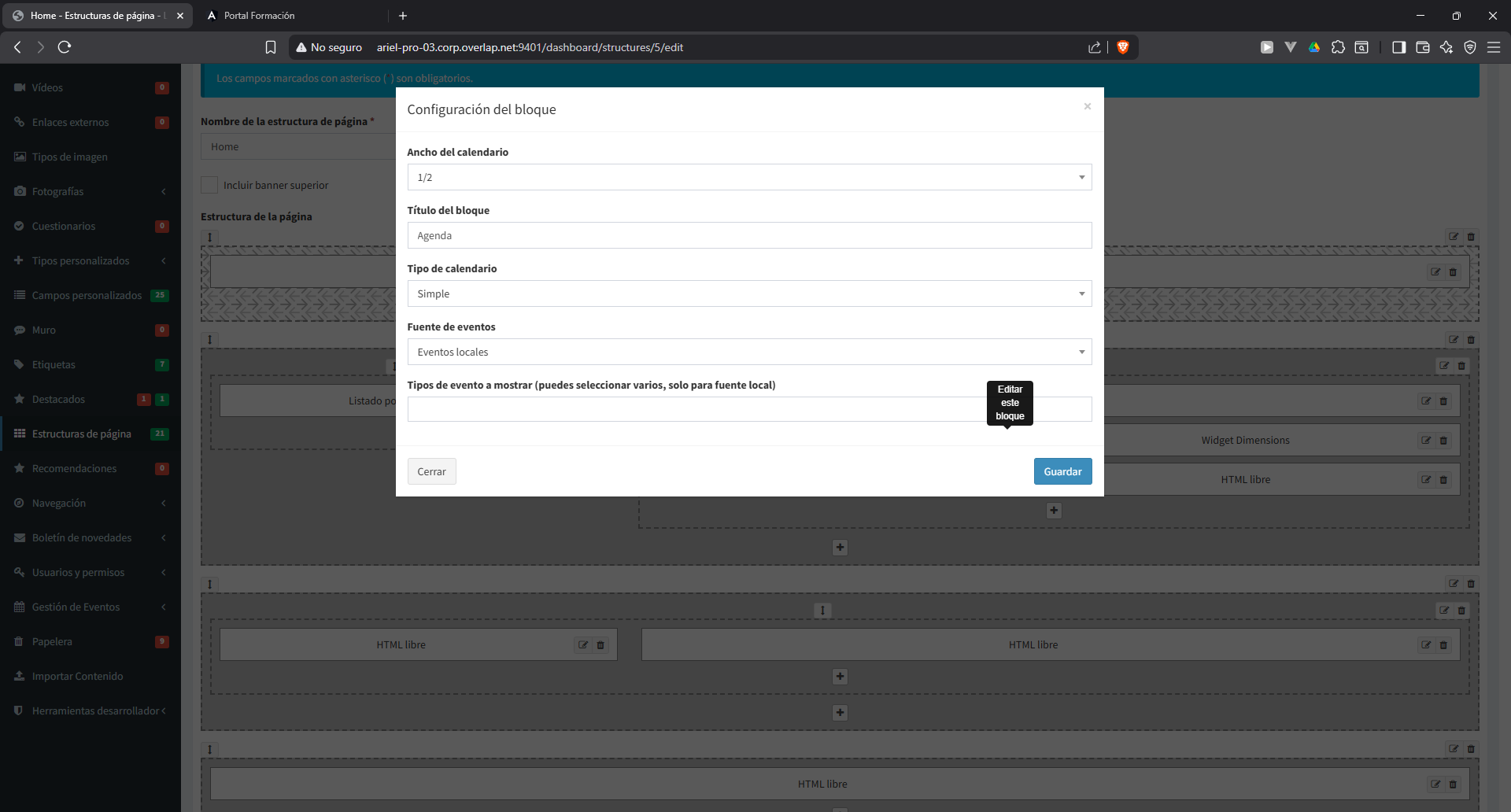Click the bookmark icon in the browser toolbar
This screenshot has height=812, width=1511.
point(271,47)
